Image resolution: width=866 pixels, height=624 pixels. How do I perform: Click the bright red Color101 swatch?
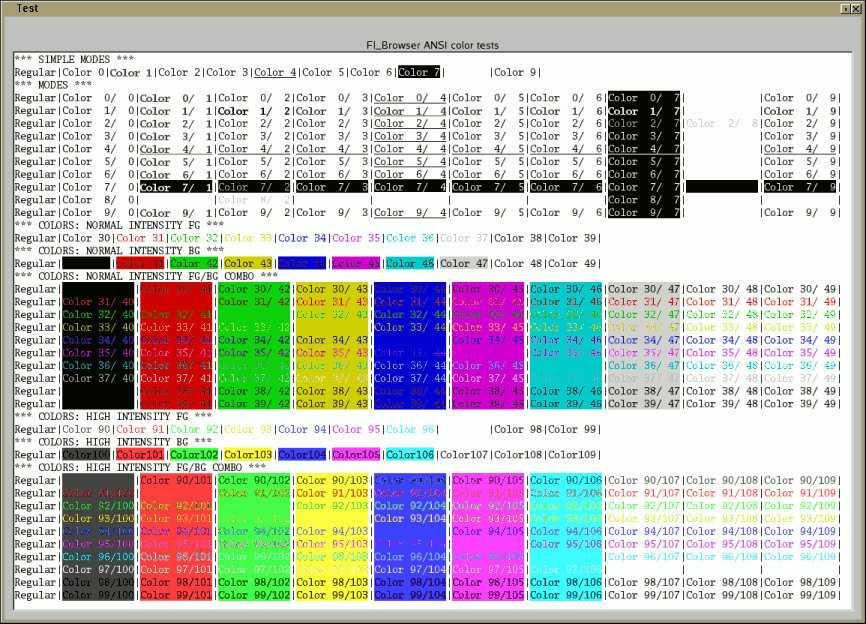tap(138, 455)
